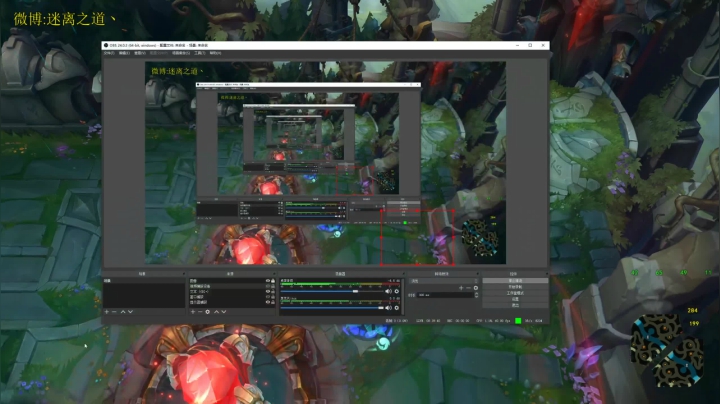
Task: Pop out the 来源 sources dock
Action: [x=273, y=274]
